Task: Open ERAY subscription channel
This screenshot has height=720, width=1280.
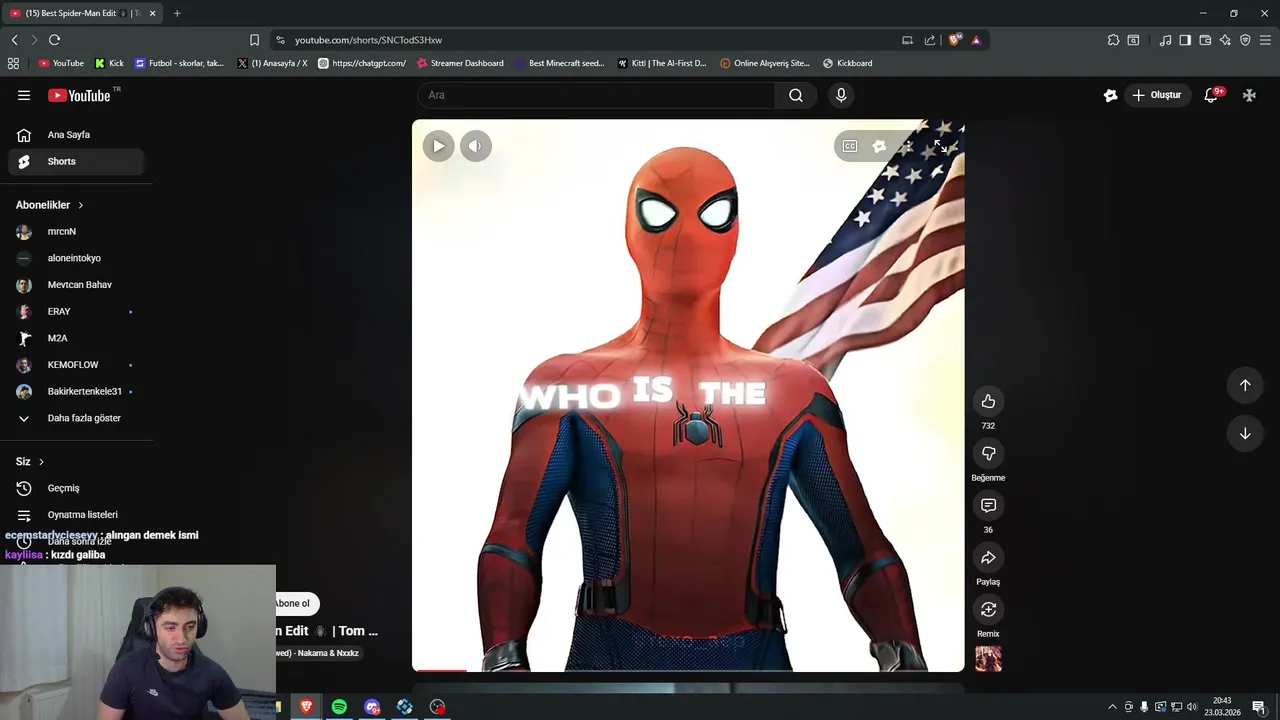Action: pos(76,311)
